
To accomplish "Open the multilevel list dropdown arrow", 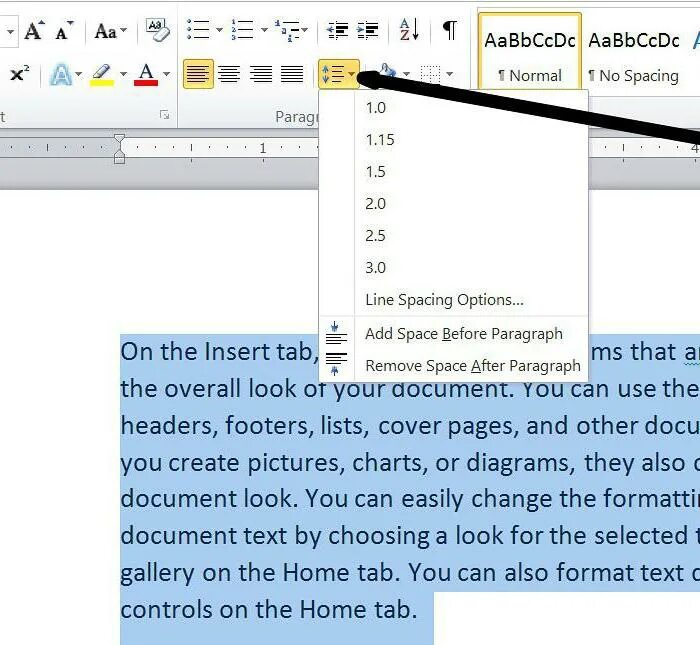I will (304, 30).
